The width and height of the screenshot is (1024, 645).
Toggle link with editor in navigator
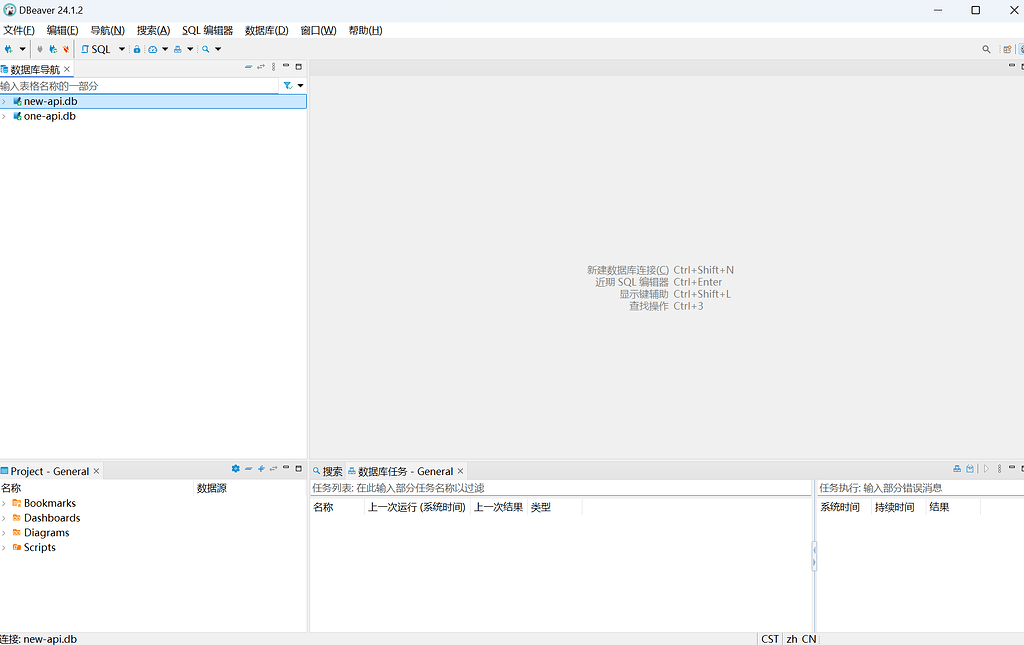pos(261,67)
